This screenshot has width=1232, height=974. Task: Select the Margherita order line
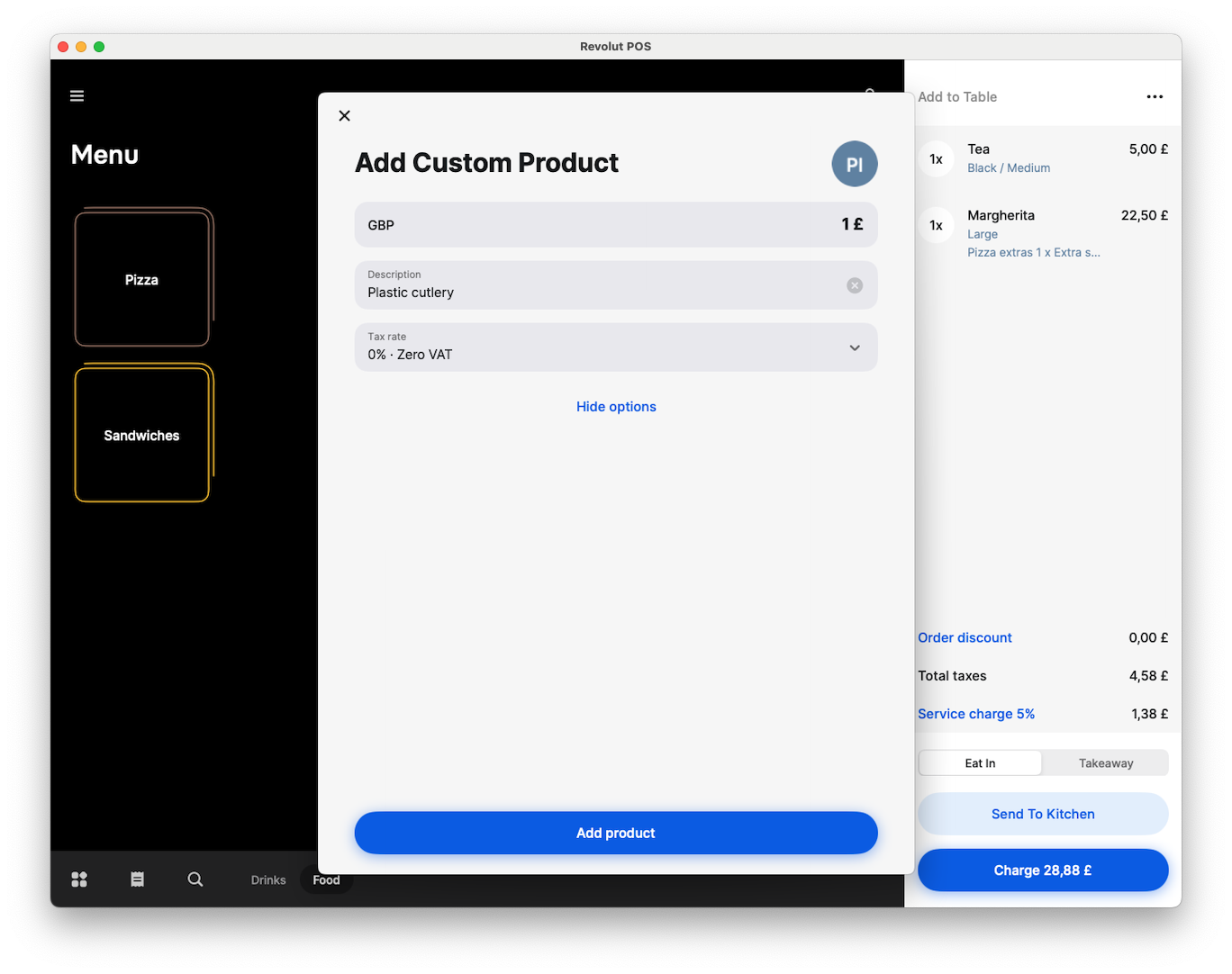[1044, 233]
